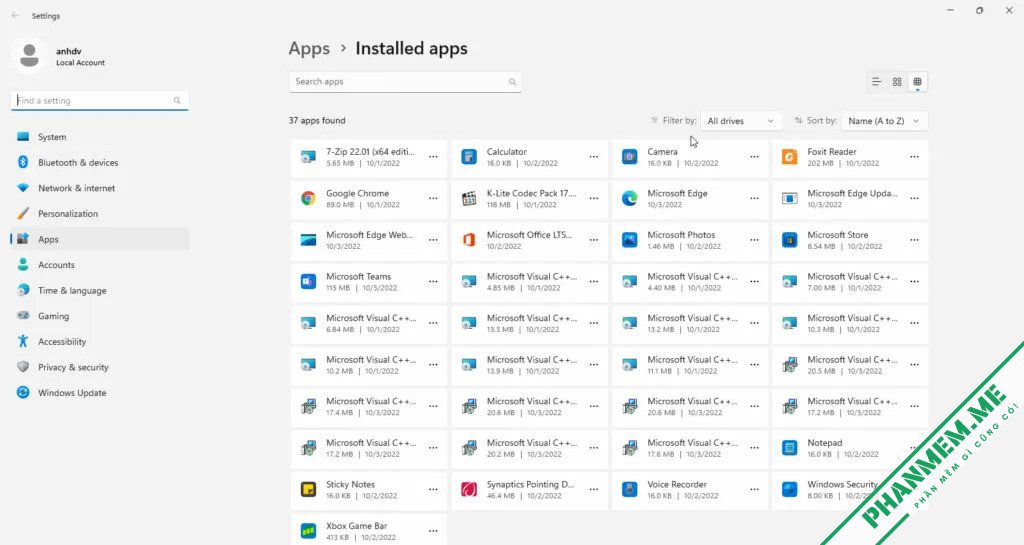Open more options for Notepad
The image size is (1024, 545).
(x=914, y=448)
